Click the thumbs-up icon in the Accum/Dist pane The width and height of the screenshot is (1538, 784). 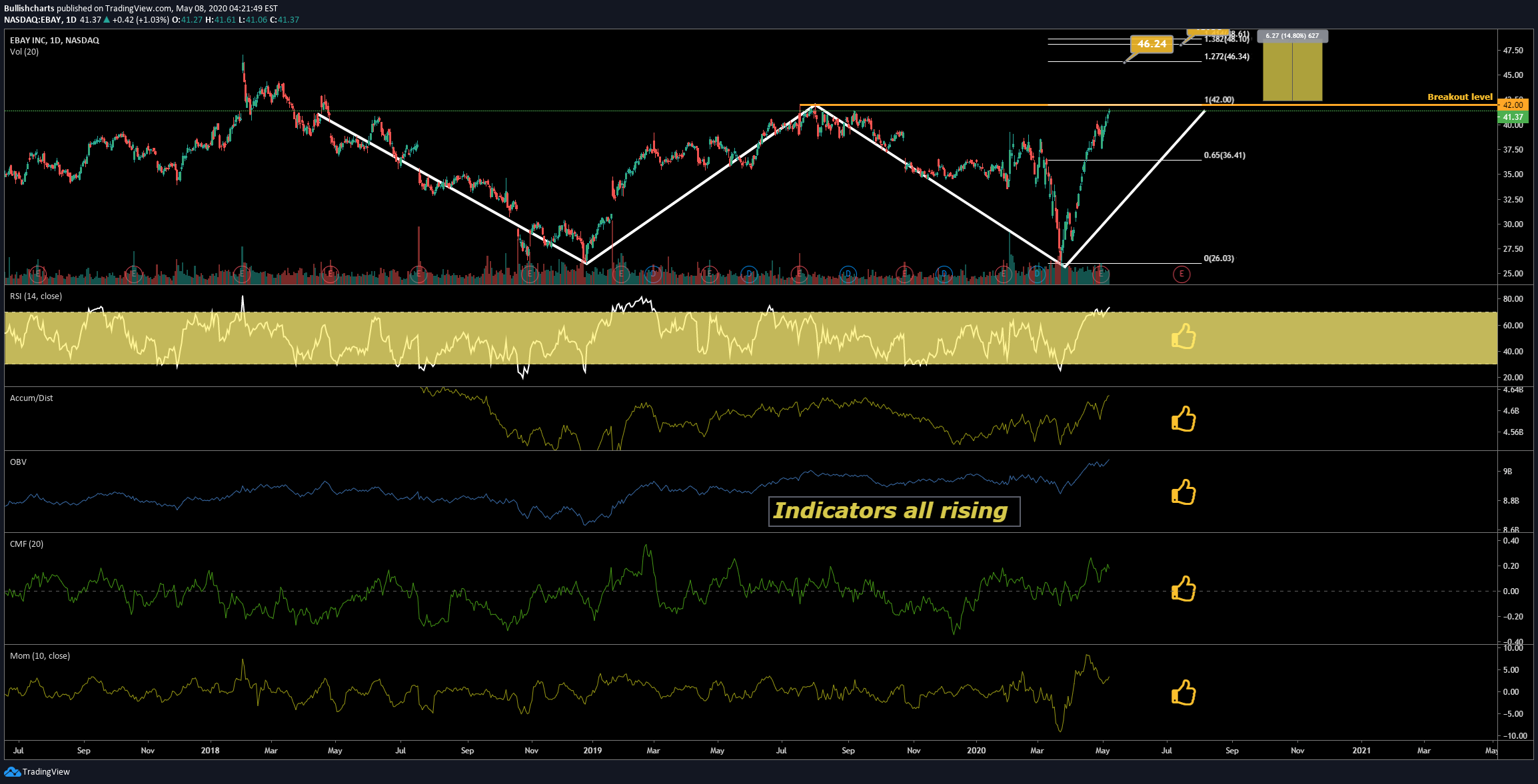(1183, 419)
